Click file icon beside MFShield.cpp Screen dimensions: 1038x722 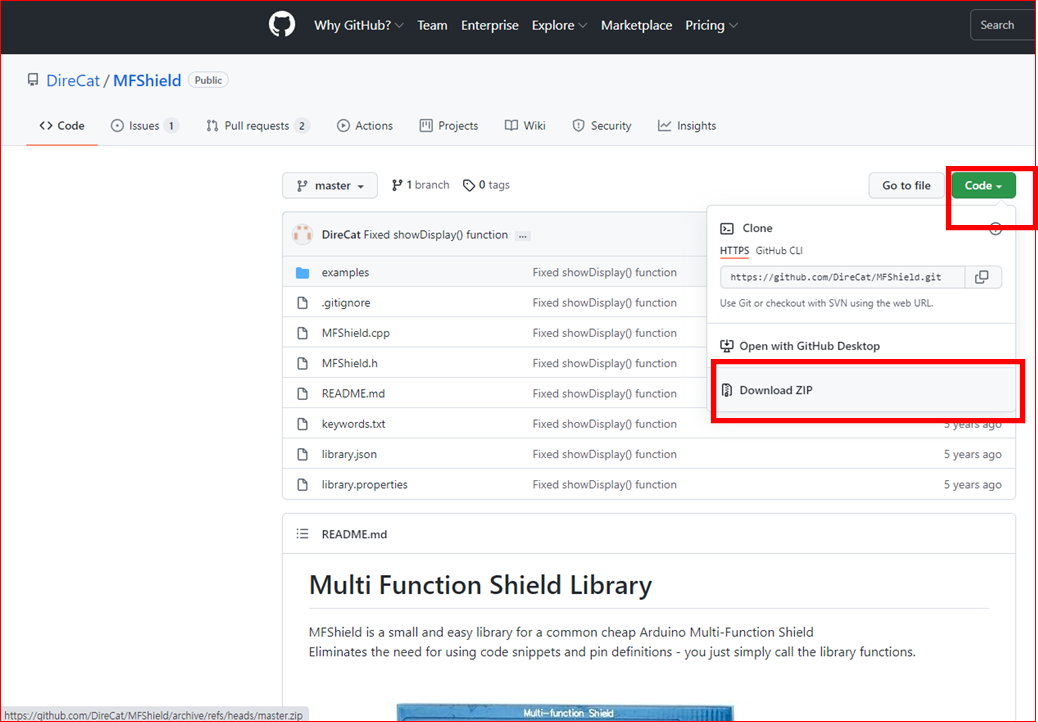pos(303,333)
